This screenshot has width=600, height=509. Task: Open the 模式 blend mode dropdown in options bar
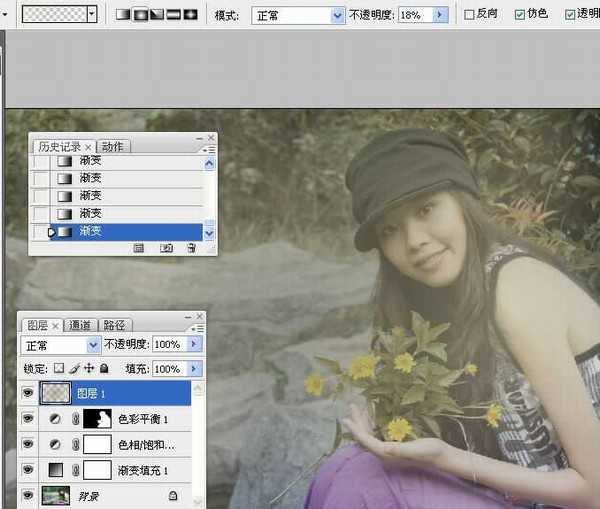click(337, 16)
